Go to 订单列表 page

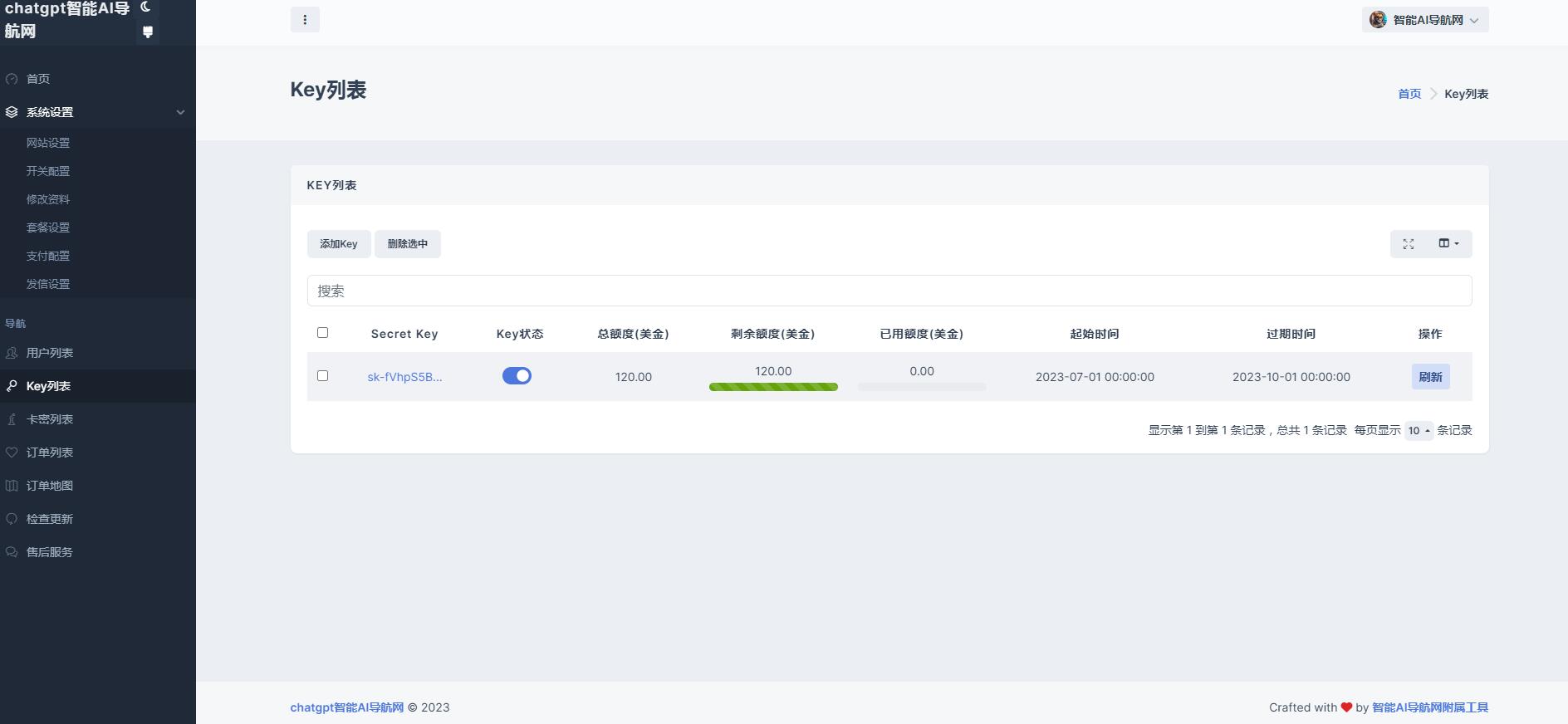click(x=98, y=452)
